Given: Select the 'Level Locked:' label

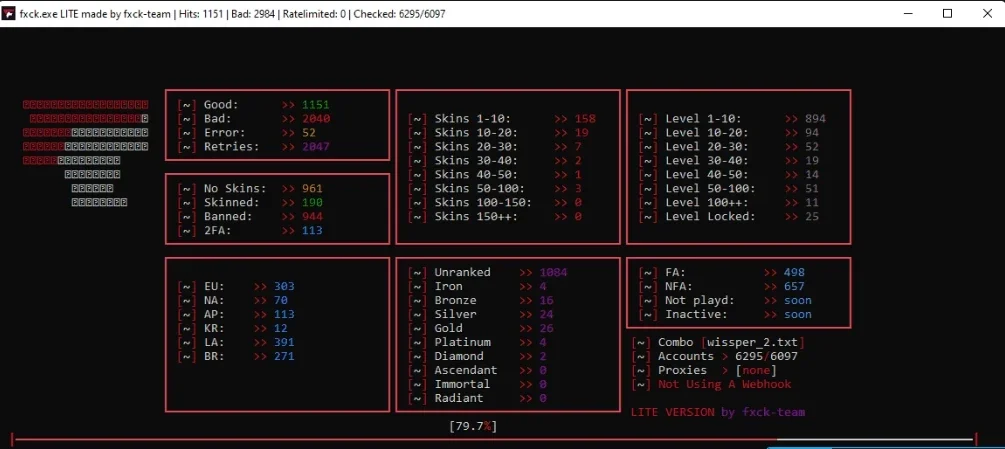Looking at the screenshot, I should point(711,216).
